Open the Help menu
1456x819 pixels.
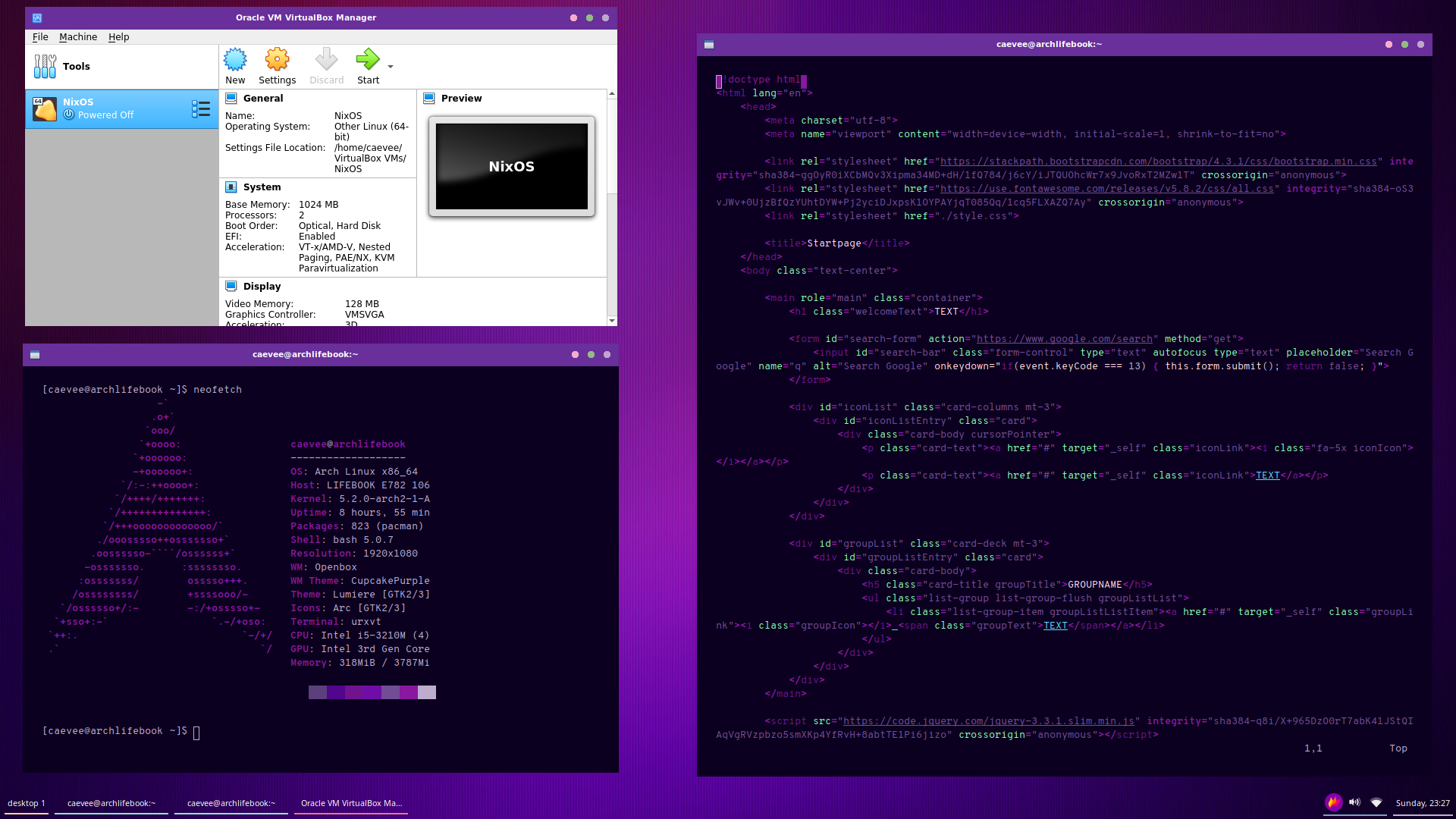coord(118,36)
